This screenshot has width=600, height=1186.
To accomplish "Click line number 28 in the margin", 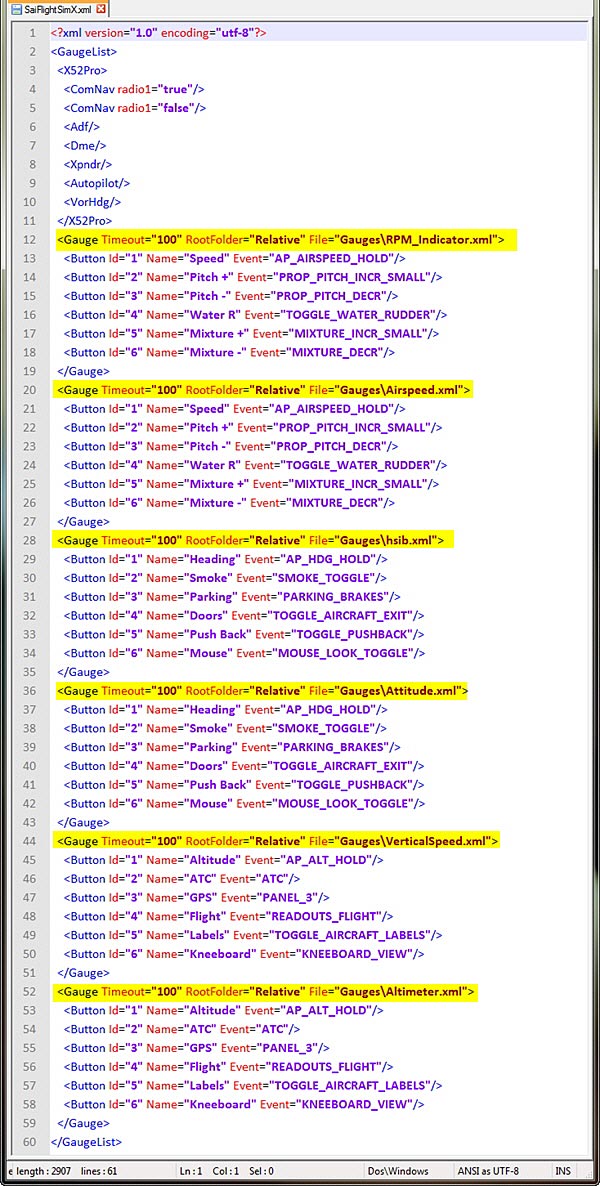I will click(28, 540).
